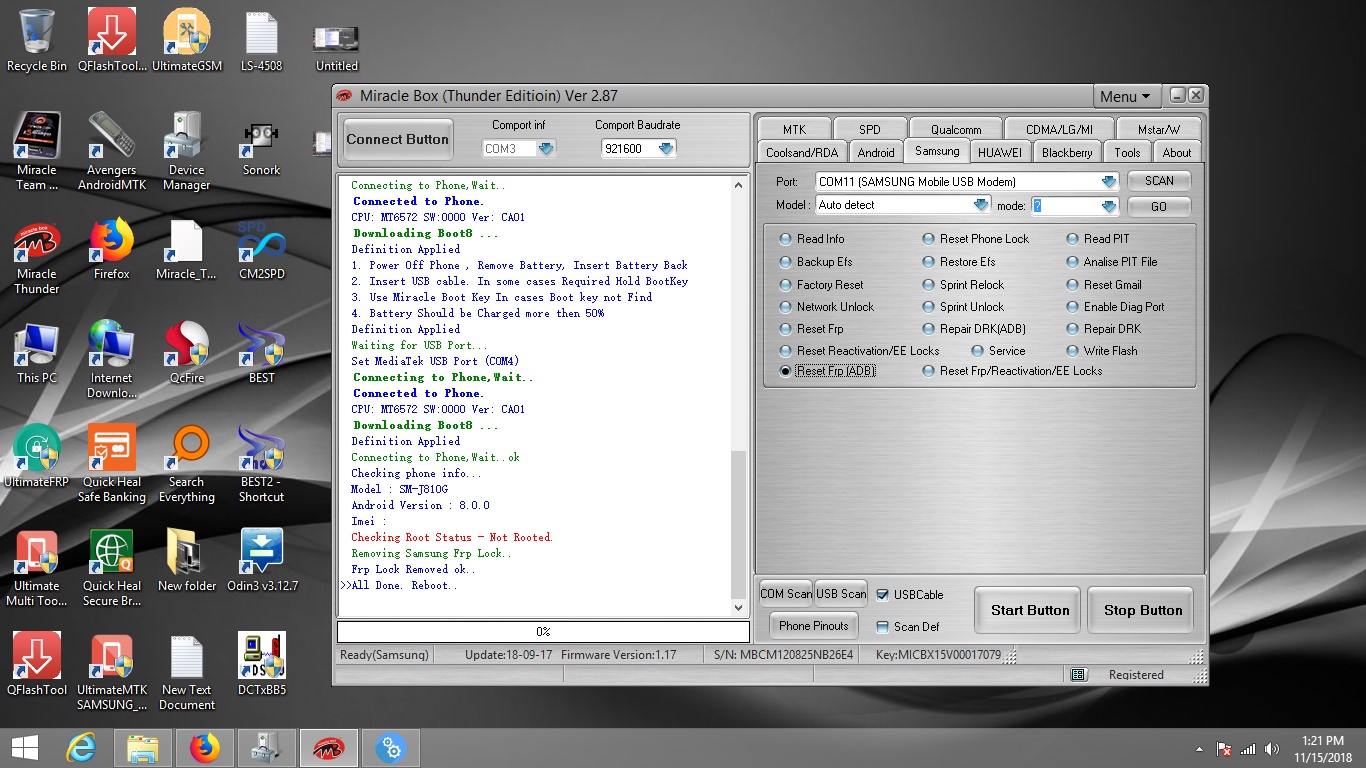This screenshot has width=1366, height=768.
Task: Open the Menu dropdown in title bar
Action: [x=1125, y=97]
